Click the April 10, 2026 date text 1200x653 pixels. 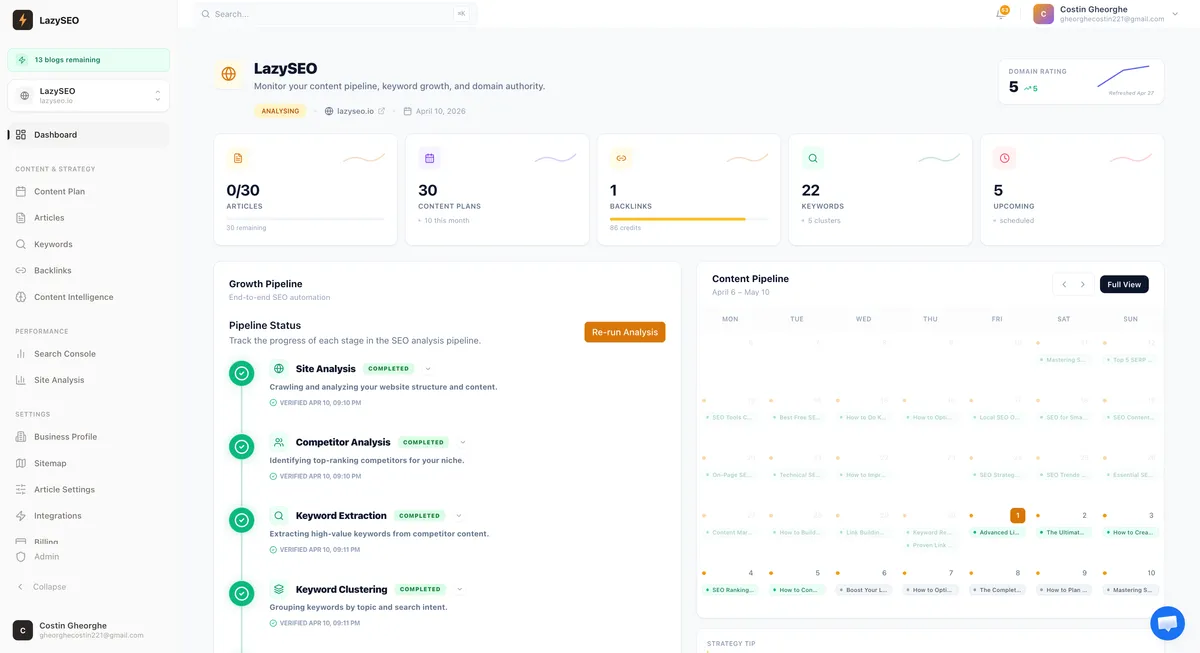tap(441, 111)
